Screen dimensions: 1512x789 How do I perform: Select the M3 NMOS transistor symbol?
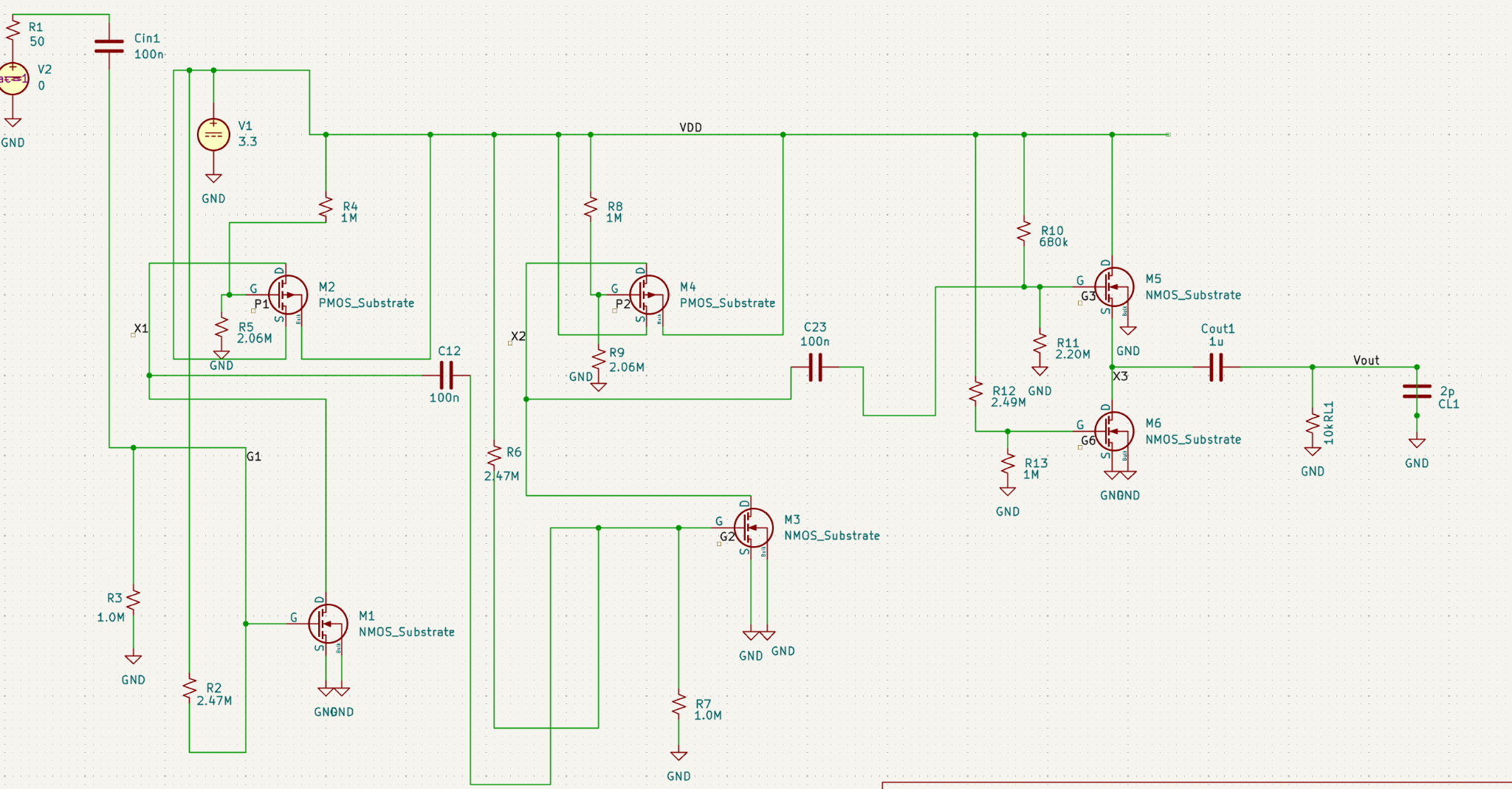(753, 528)
